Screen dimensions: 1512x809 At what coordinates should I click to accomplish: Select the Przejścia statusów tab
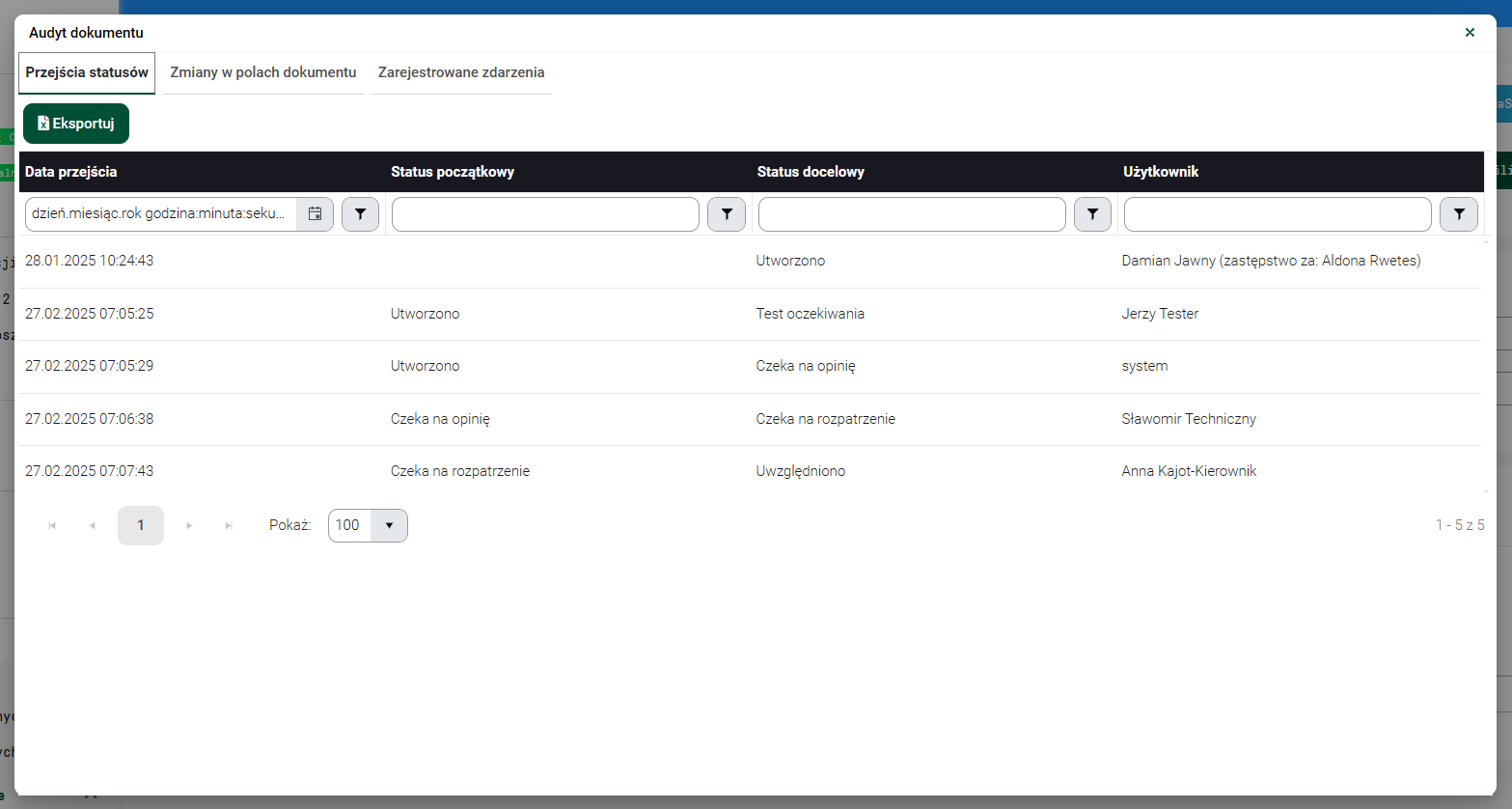87,72
